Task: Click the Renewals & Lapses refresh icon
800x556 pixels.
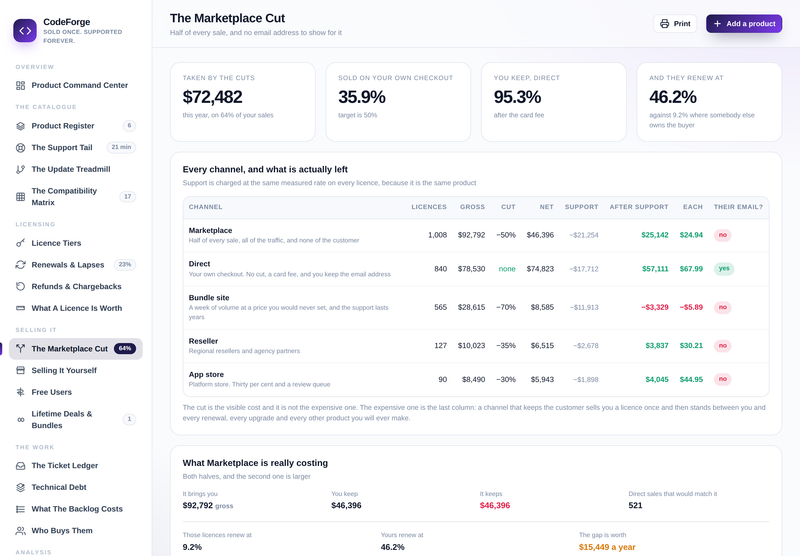Action: pyautogui.click(x=20, y=265)
